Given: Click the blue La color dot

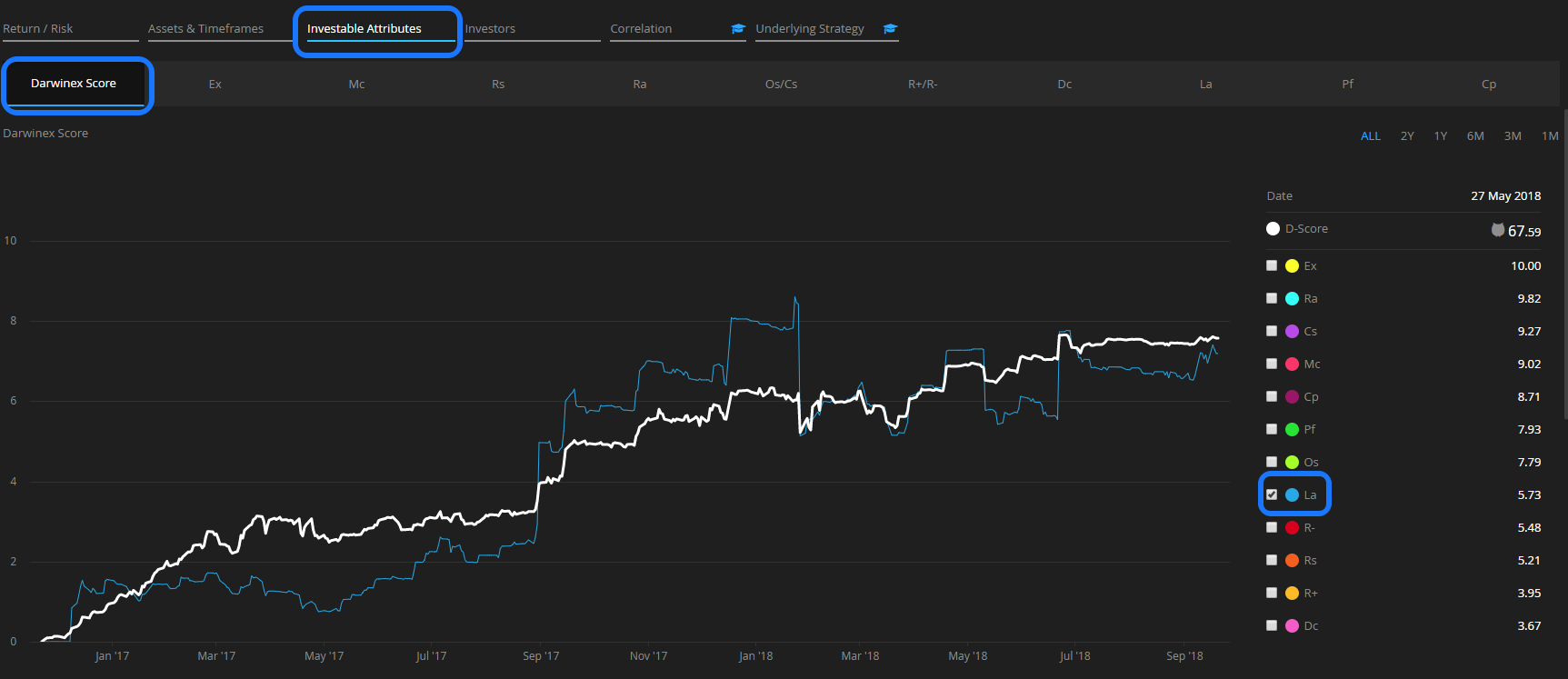Looking at the screenshot, I should point(1292,494).
